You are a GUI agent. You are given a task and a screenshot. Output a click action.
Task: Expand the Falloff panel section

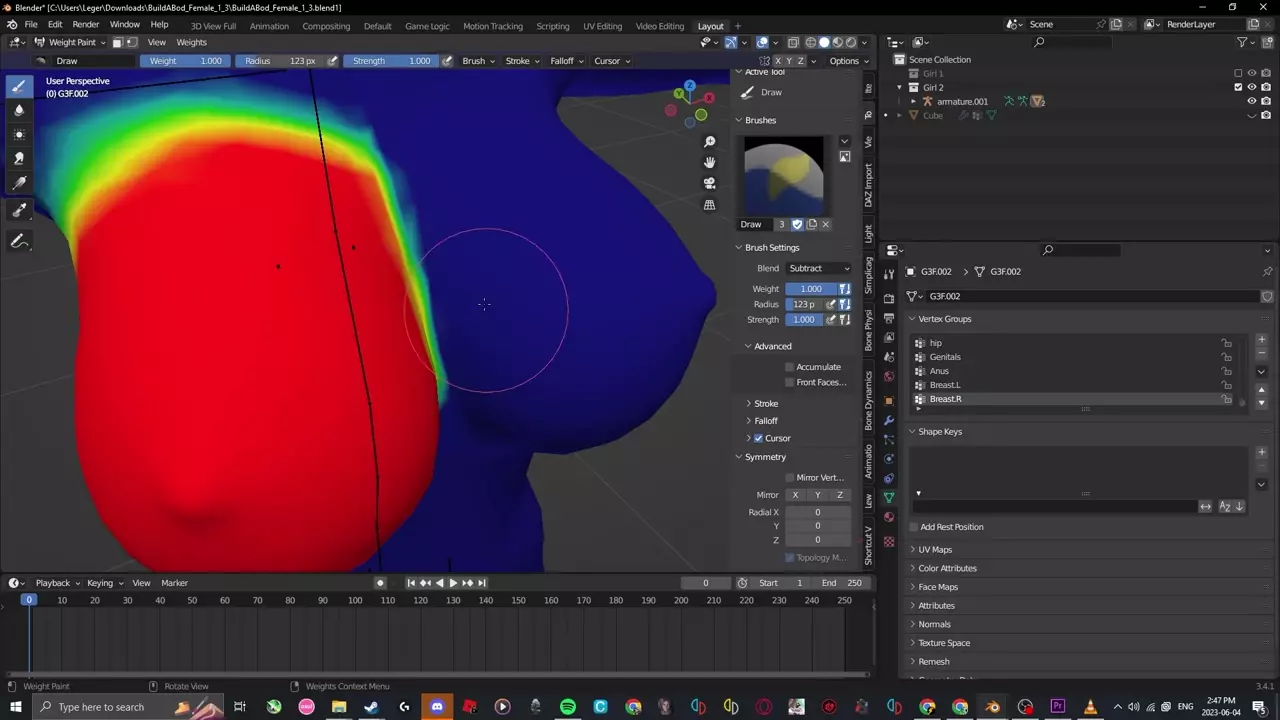[x=765, y=421]
